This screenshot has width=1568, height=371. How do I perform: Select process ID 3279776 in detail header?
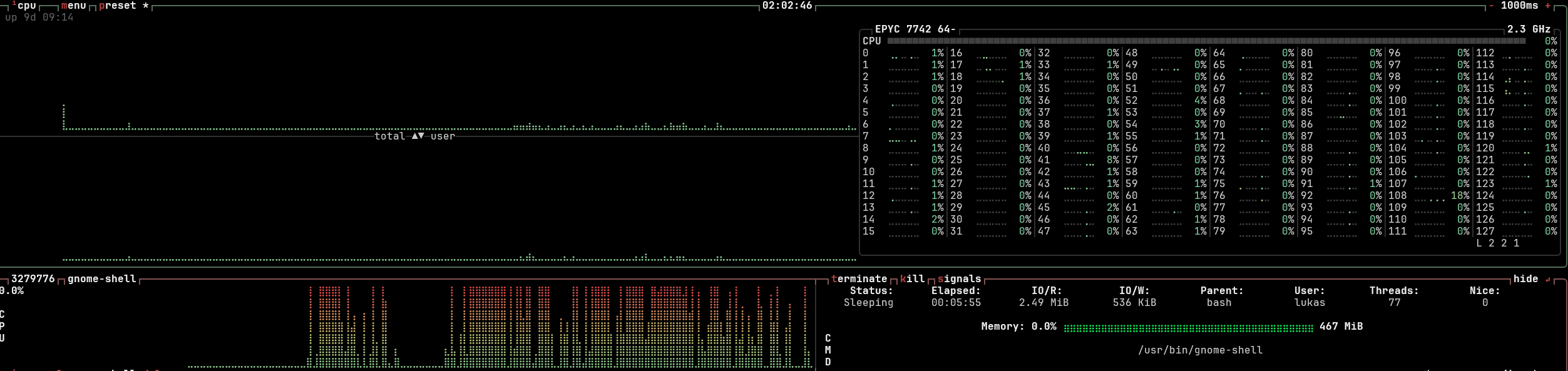(33, 279)
